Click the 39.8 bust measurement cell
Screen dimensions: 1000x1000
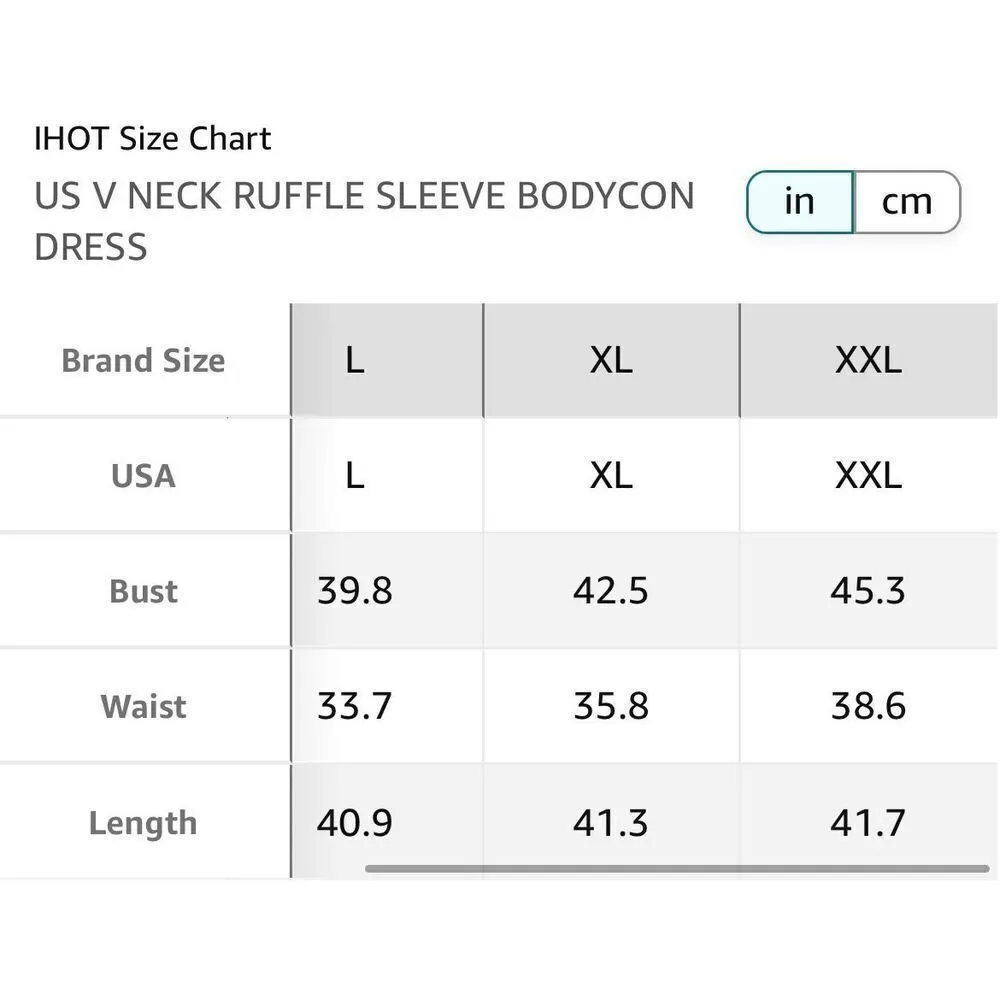[355, 591]
